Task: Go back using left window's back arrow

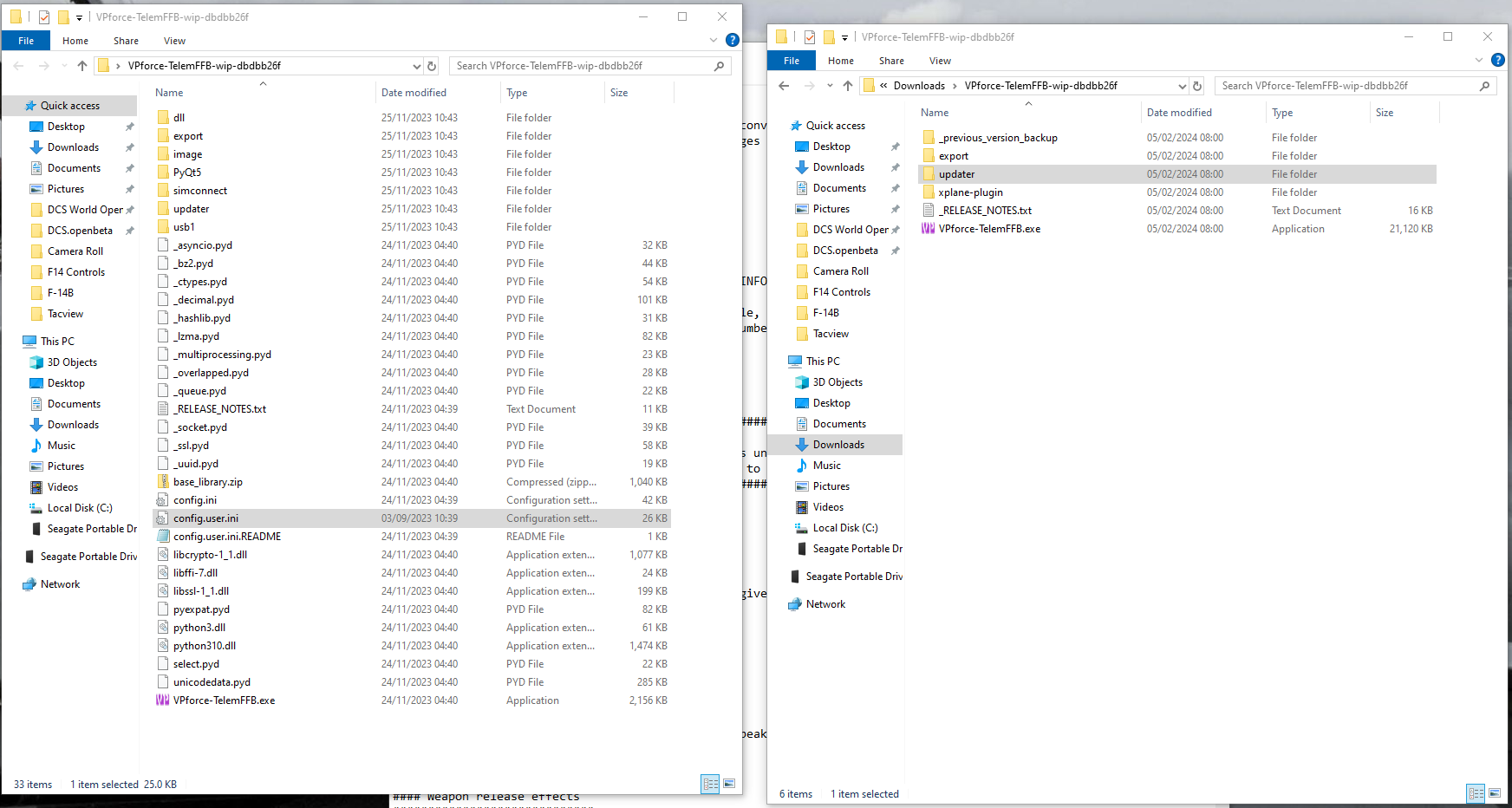Action: (19, 66)
